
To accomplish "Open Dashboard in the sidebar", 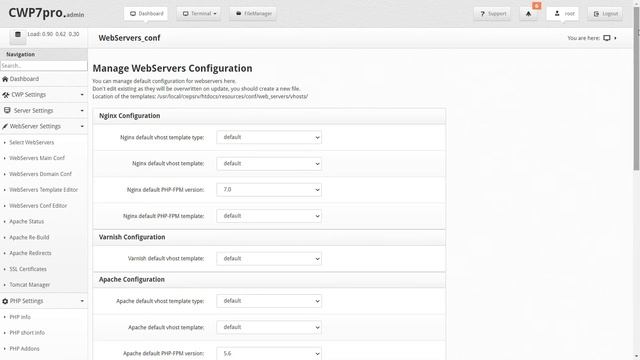I will coord(44,79).
